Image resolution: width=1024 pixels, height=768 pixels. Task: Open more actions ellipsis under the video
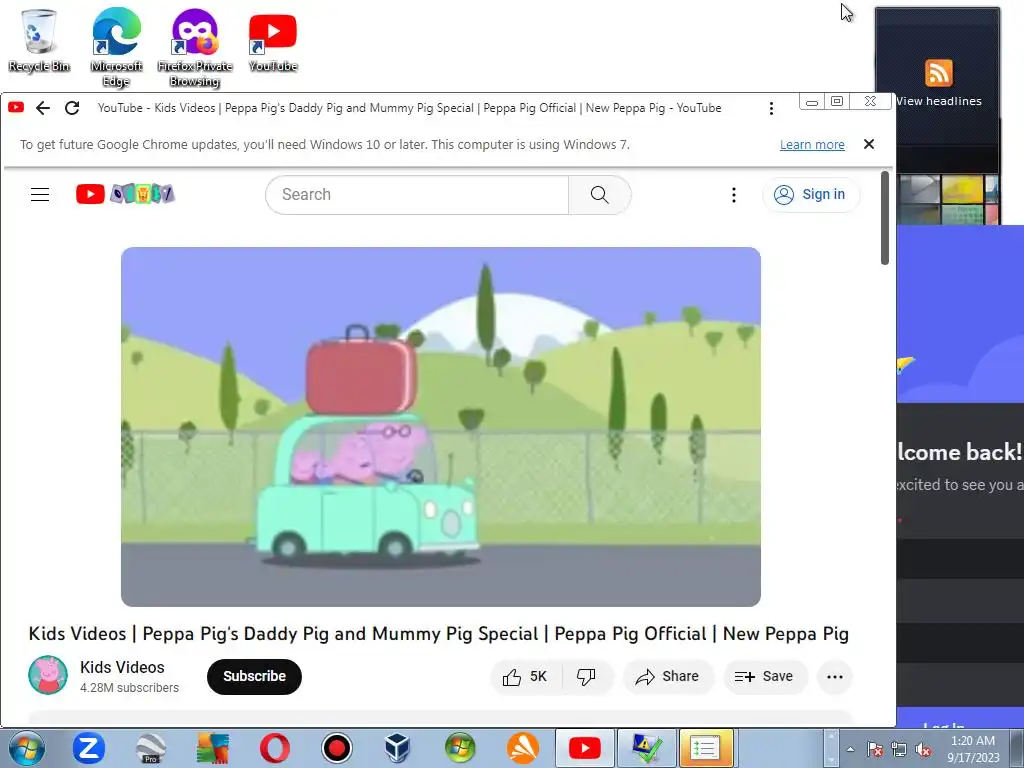tap(835, 677)
